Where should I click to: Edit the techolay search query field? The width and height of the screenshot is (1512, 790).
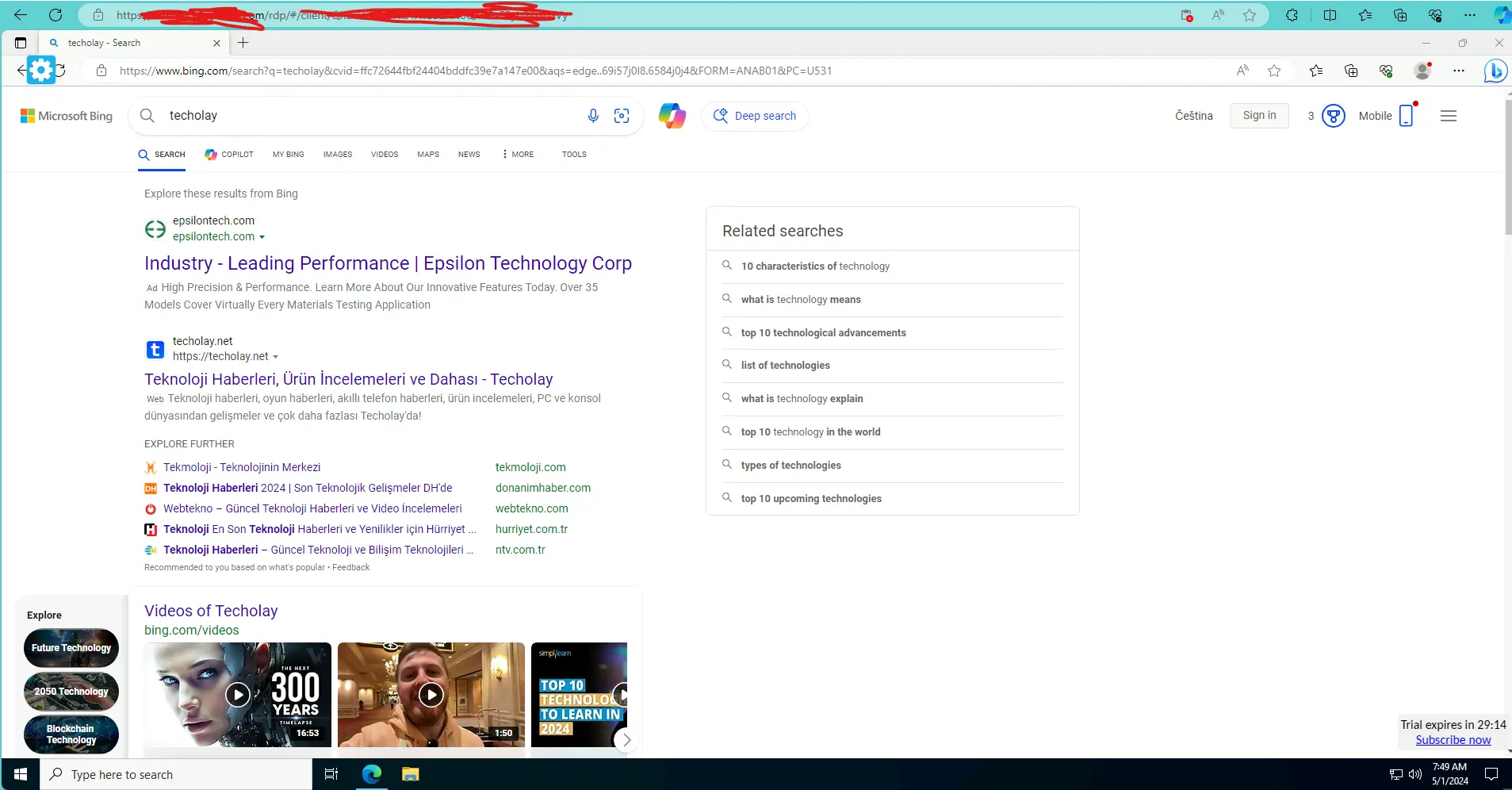click(x=373, y=116)
